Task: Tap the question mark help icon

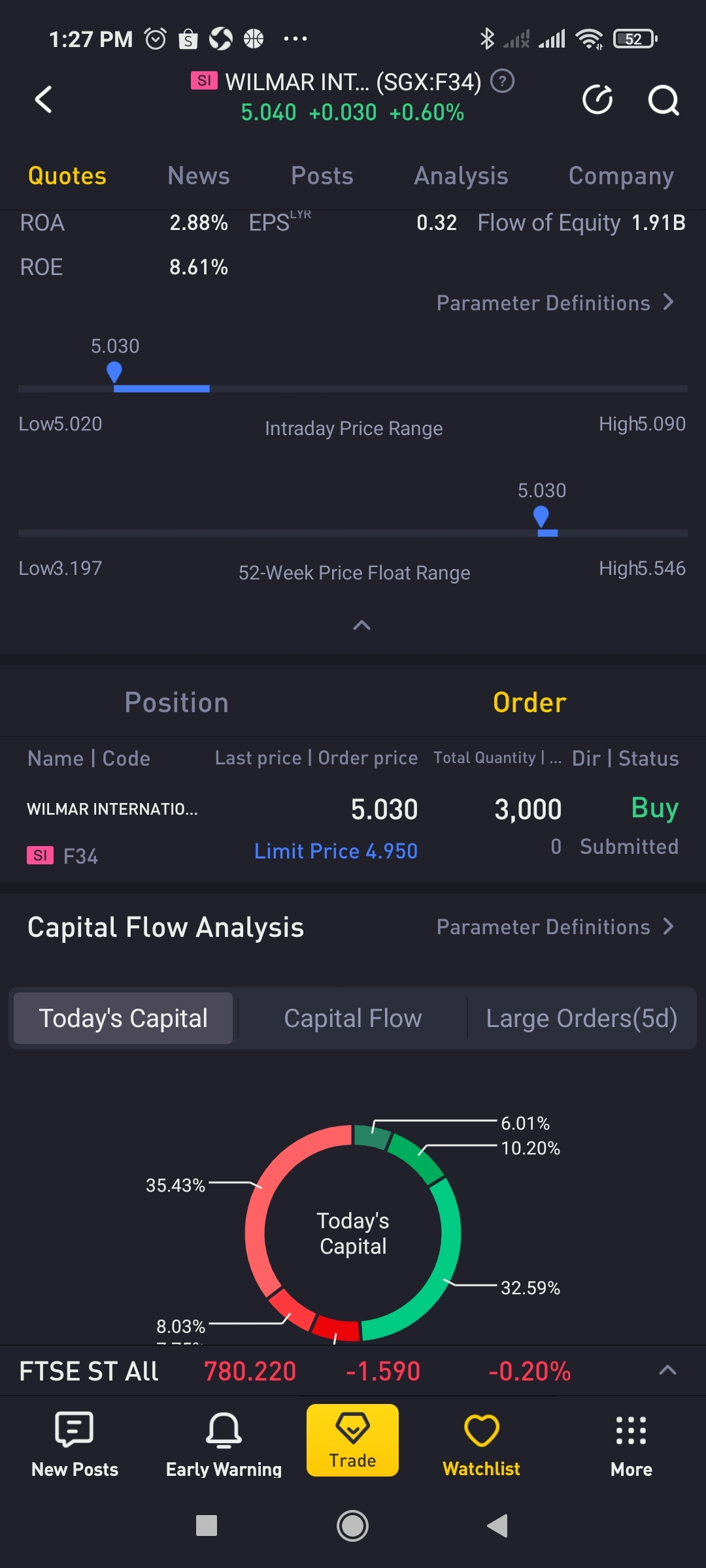Action: point(503,82)
